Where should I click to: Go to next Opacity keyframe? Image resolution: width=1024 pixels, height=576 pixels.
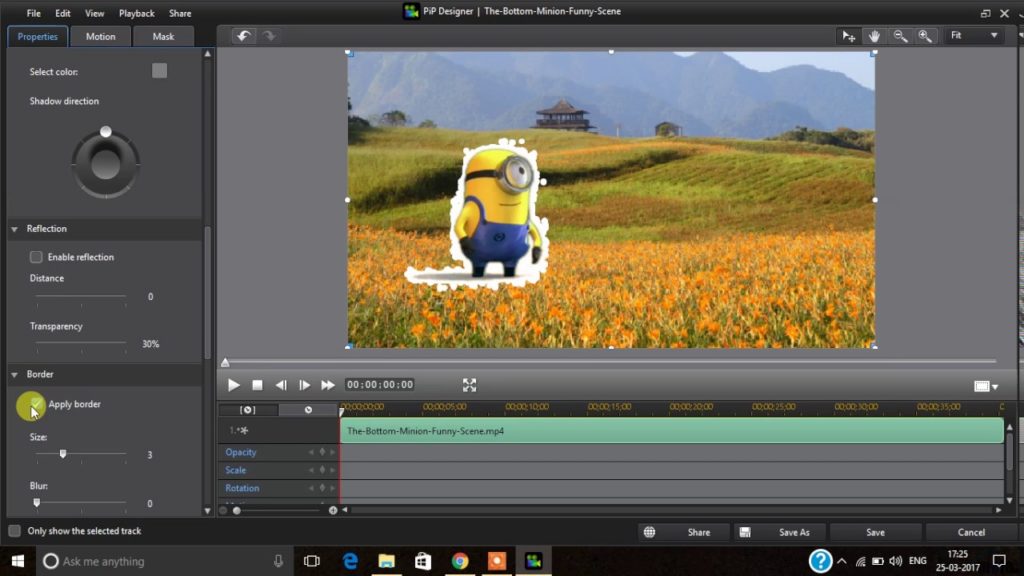tap(332, 452)
